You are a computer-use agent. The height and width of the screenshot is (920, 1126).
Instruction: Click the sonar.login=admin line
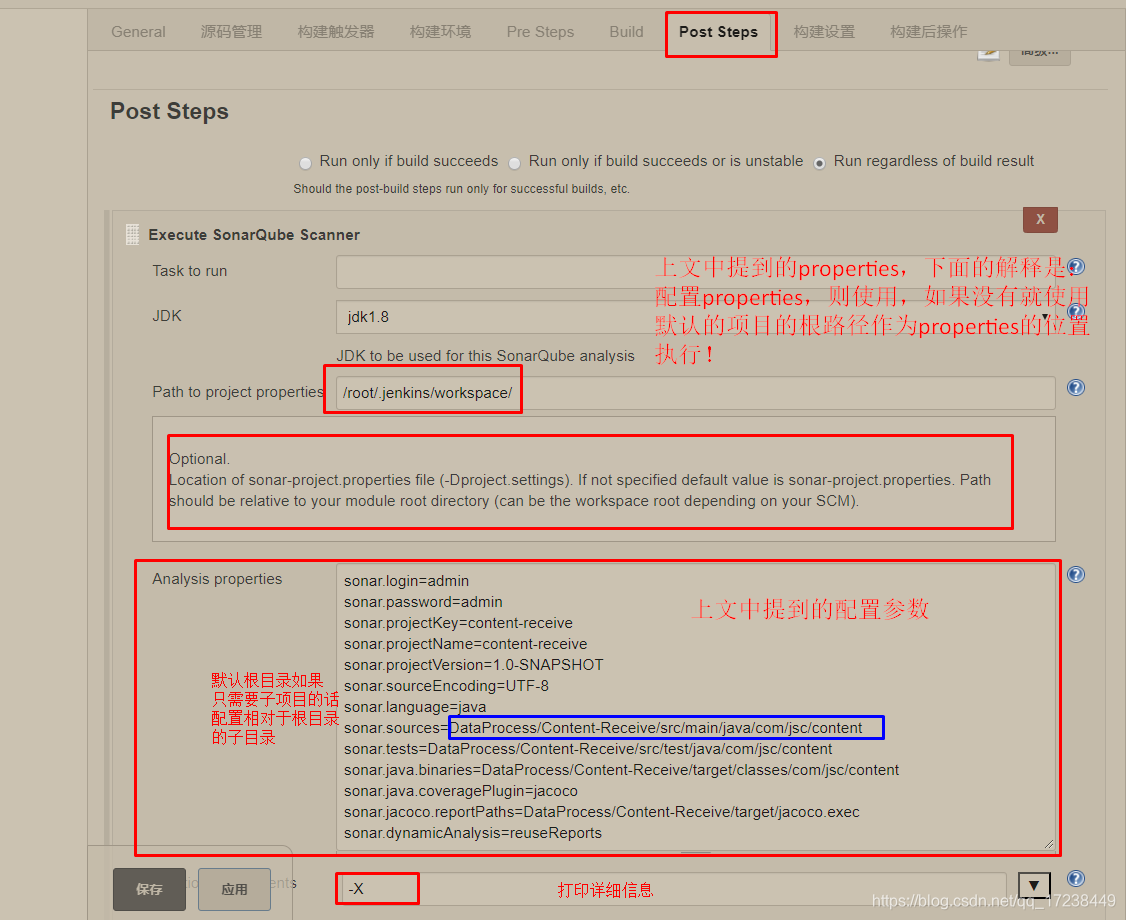tap(406, 581)
